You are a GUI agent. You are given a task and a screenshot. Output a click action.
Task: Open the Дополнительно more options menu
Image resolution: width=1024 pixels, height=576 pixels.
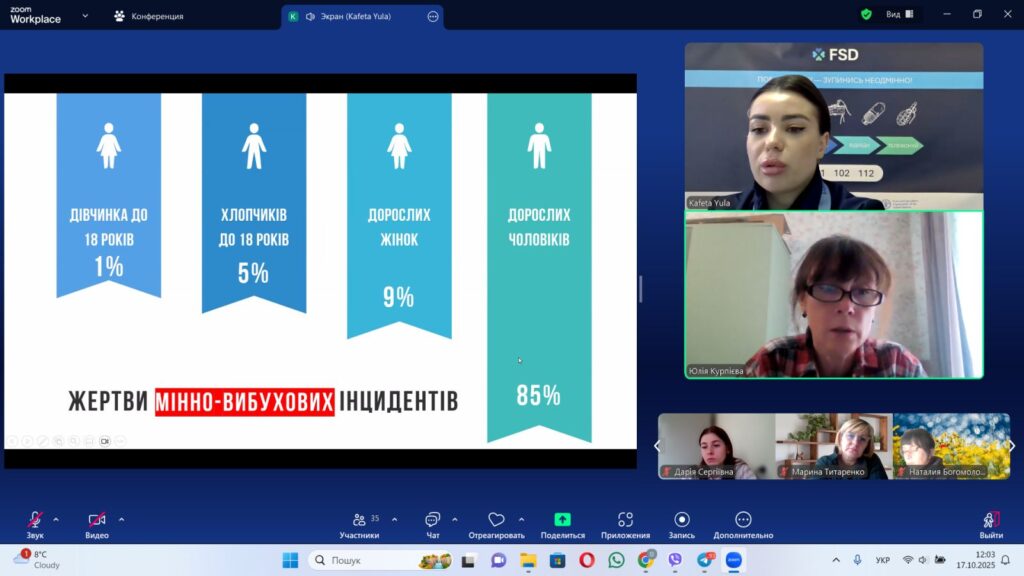point(743,524)
